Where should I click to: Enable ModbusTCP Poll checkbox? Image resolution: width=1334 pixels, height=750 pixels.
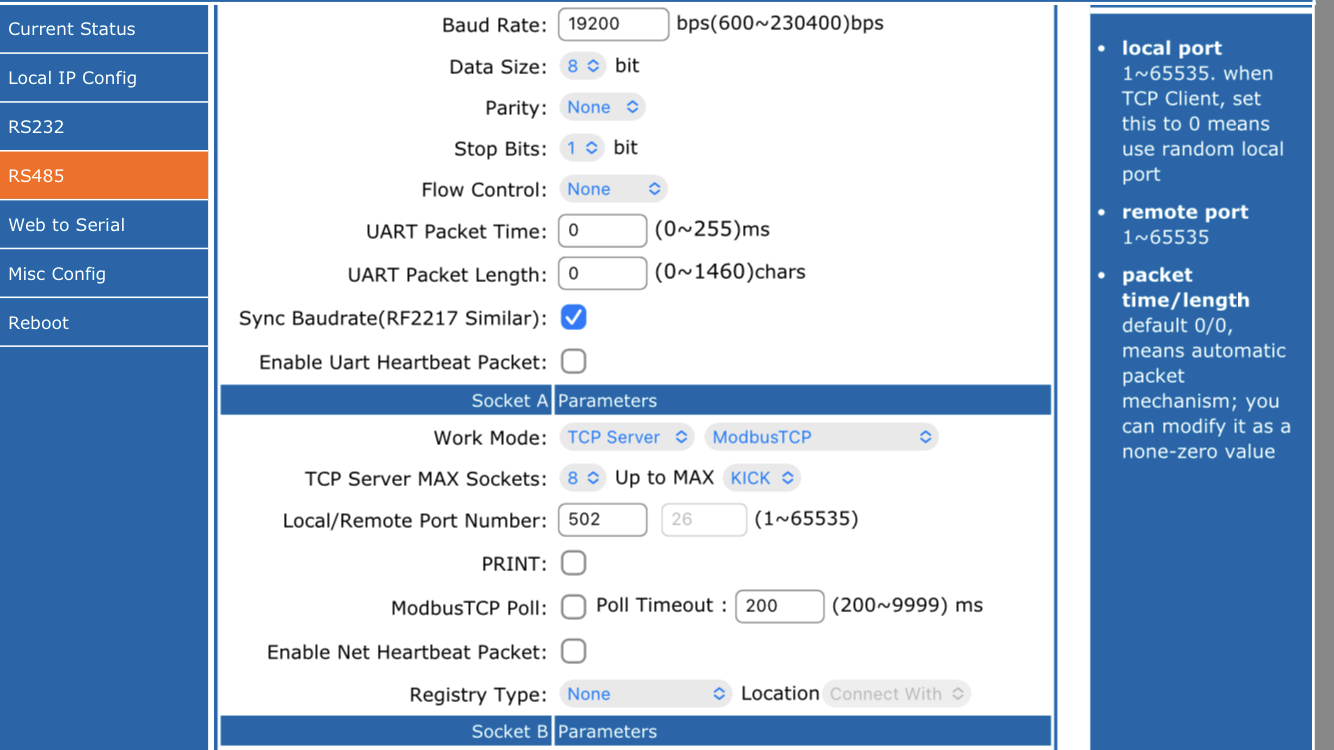point(573,606)
